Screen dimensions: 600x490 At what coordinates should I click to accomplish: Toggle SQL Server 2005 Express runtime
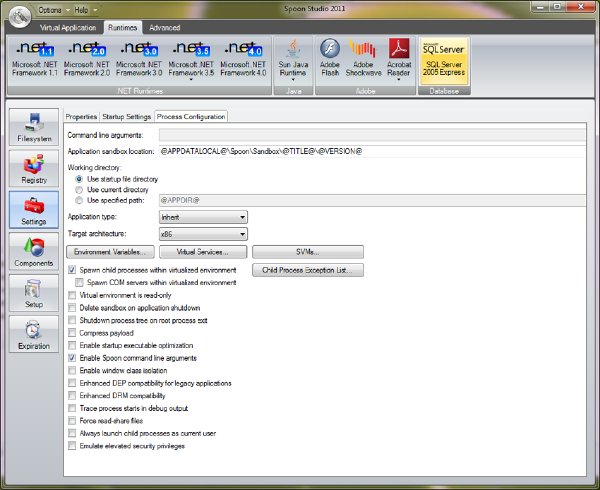pyautogui.click(x=444, y=60)
